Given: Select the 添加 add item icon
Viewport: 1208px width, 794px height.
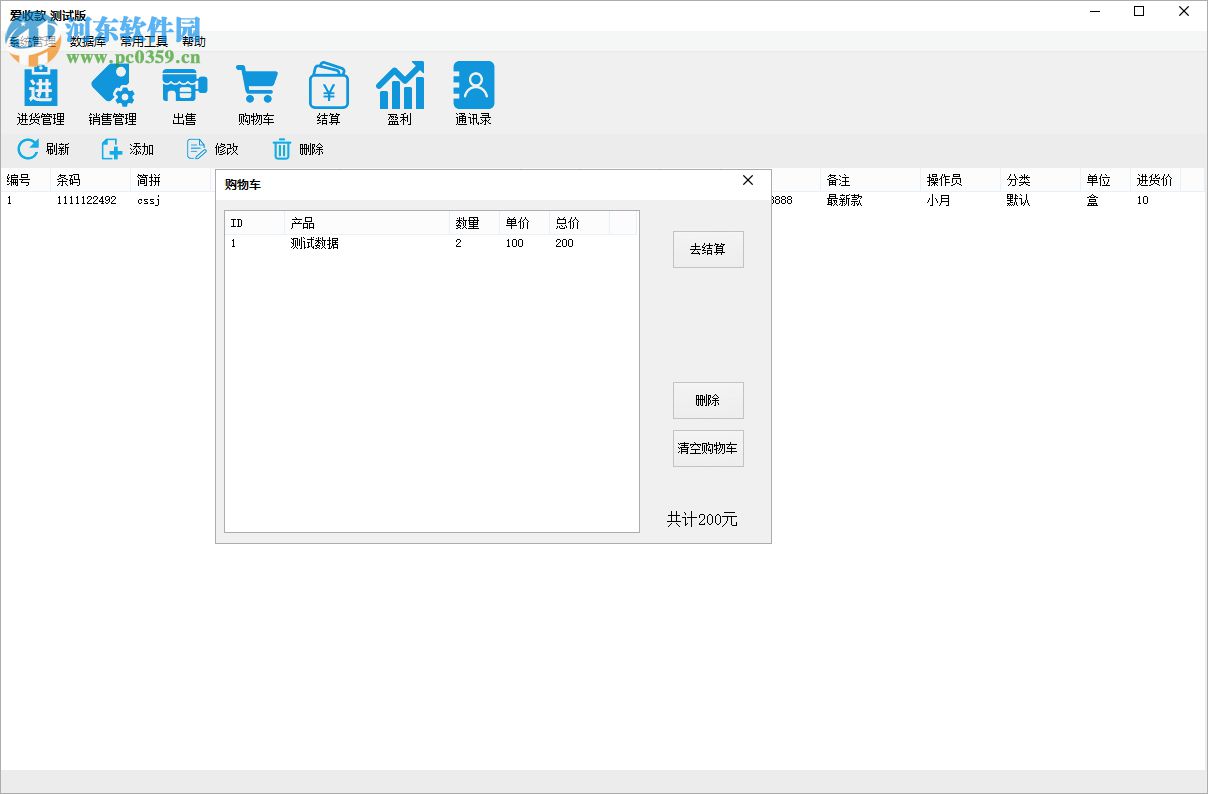Looking at the screenshot, I should click(x=110, y=148).
